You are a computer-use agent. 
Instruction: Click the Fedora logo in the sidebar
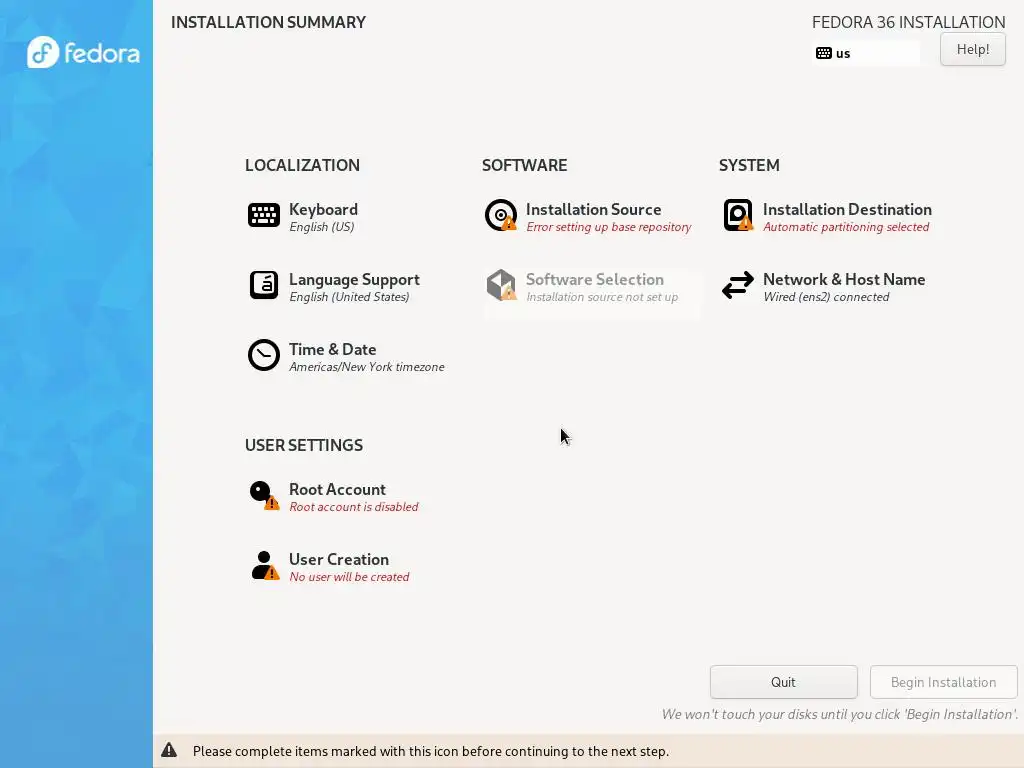coord(84,52)
